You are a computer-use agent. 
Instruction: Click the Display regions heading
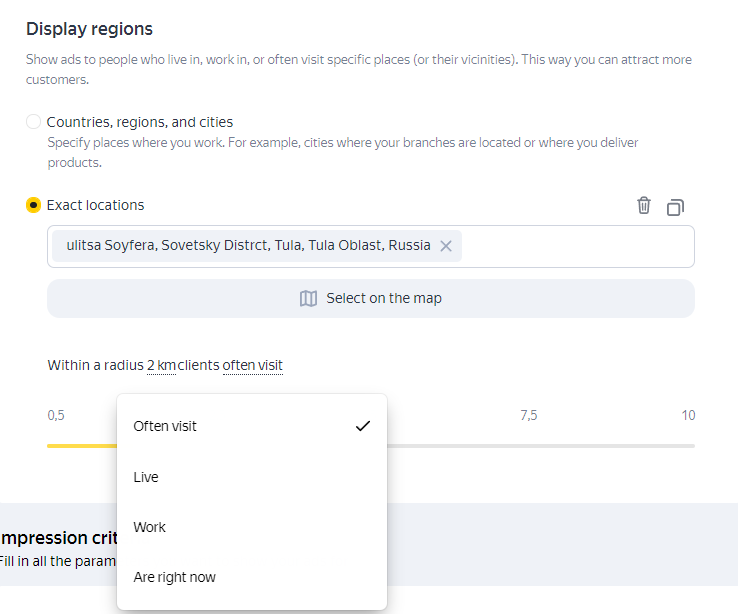click(89, 30)
